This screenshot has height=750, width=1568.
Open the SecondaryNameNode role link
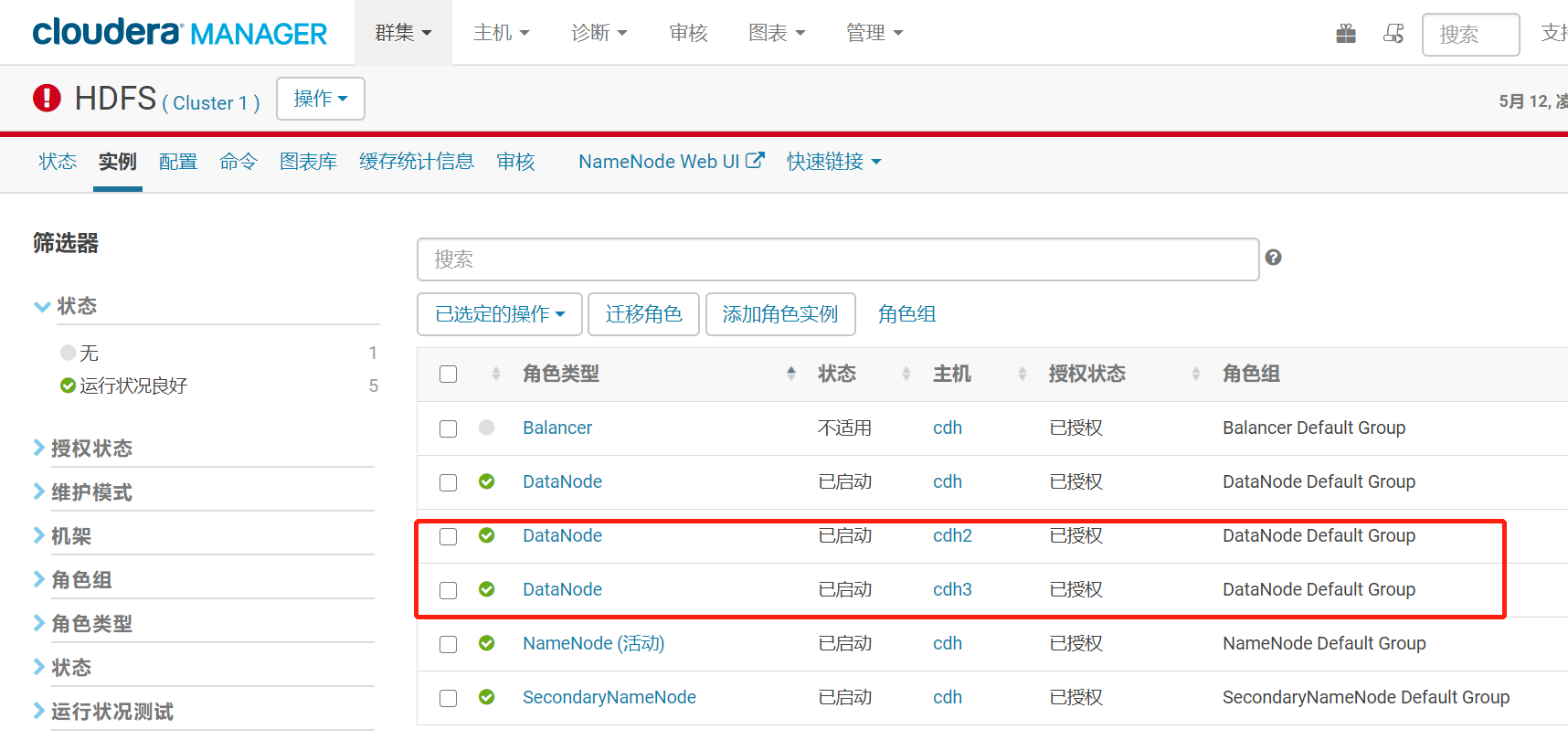tap(609, 697)
